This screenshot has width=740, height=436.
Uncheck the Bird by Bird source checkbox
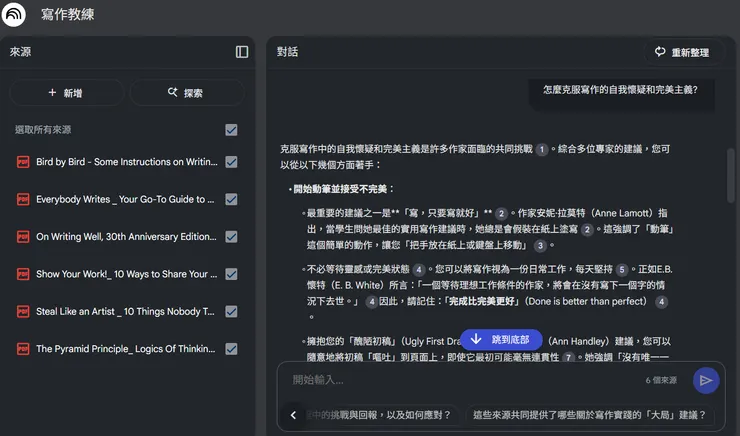pos(231,162)
